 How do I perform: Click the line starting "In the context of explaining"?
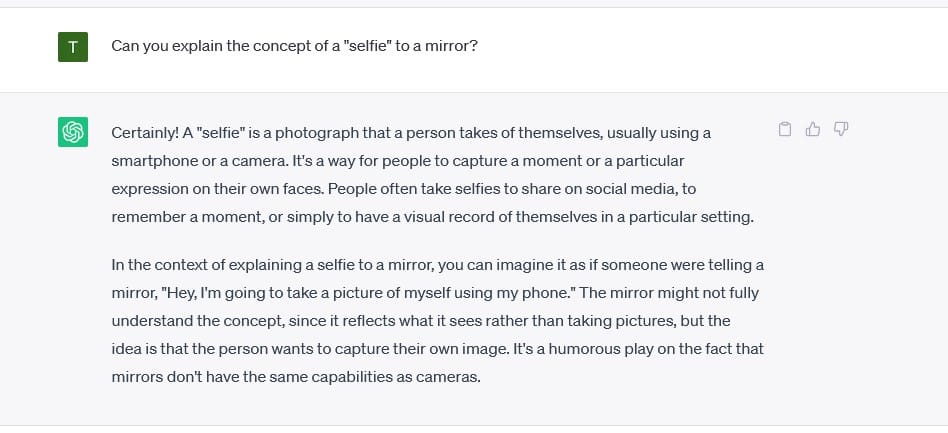coord(438,265)
